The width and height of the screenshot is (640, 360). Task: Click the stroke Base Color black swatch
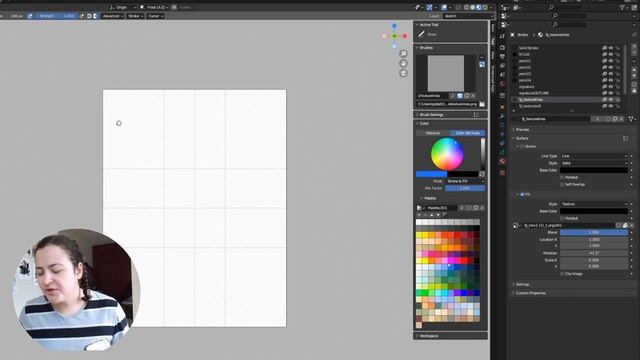click(594, 170)
